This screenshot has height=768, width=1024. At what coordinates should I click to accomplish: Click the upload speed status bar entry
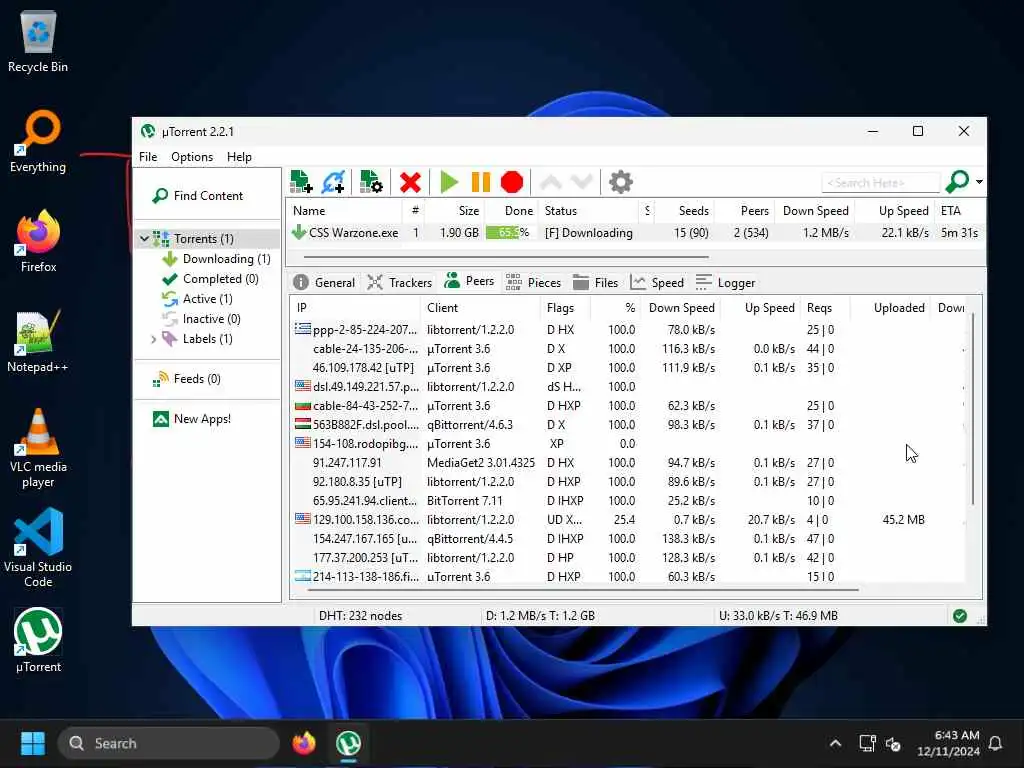(x=778, y=616)
